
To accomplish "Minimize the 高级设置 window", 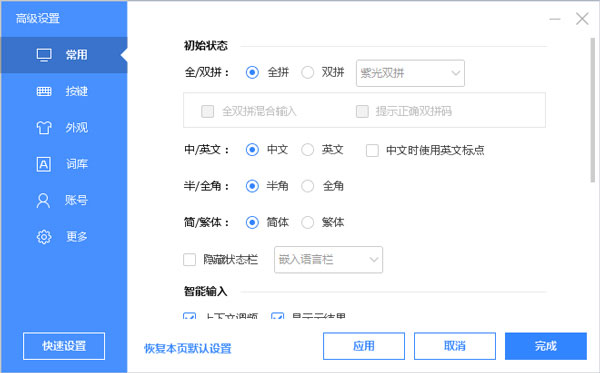I will click(555, 19).
